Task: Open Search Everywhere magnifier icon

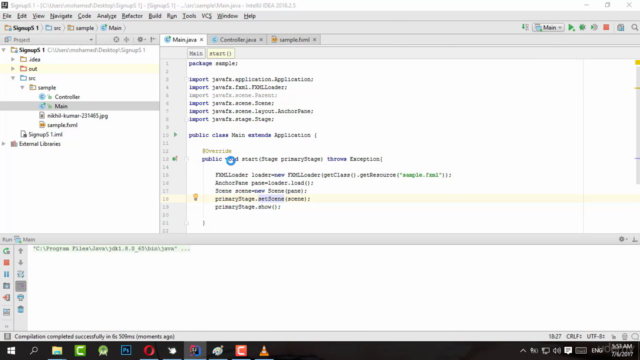Action: (634, 27)
